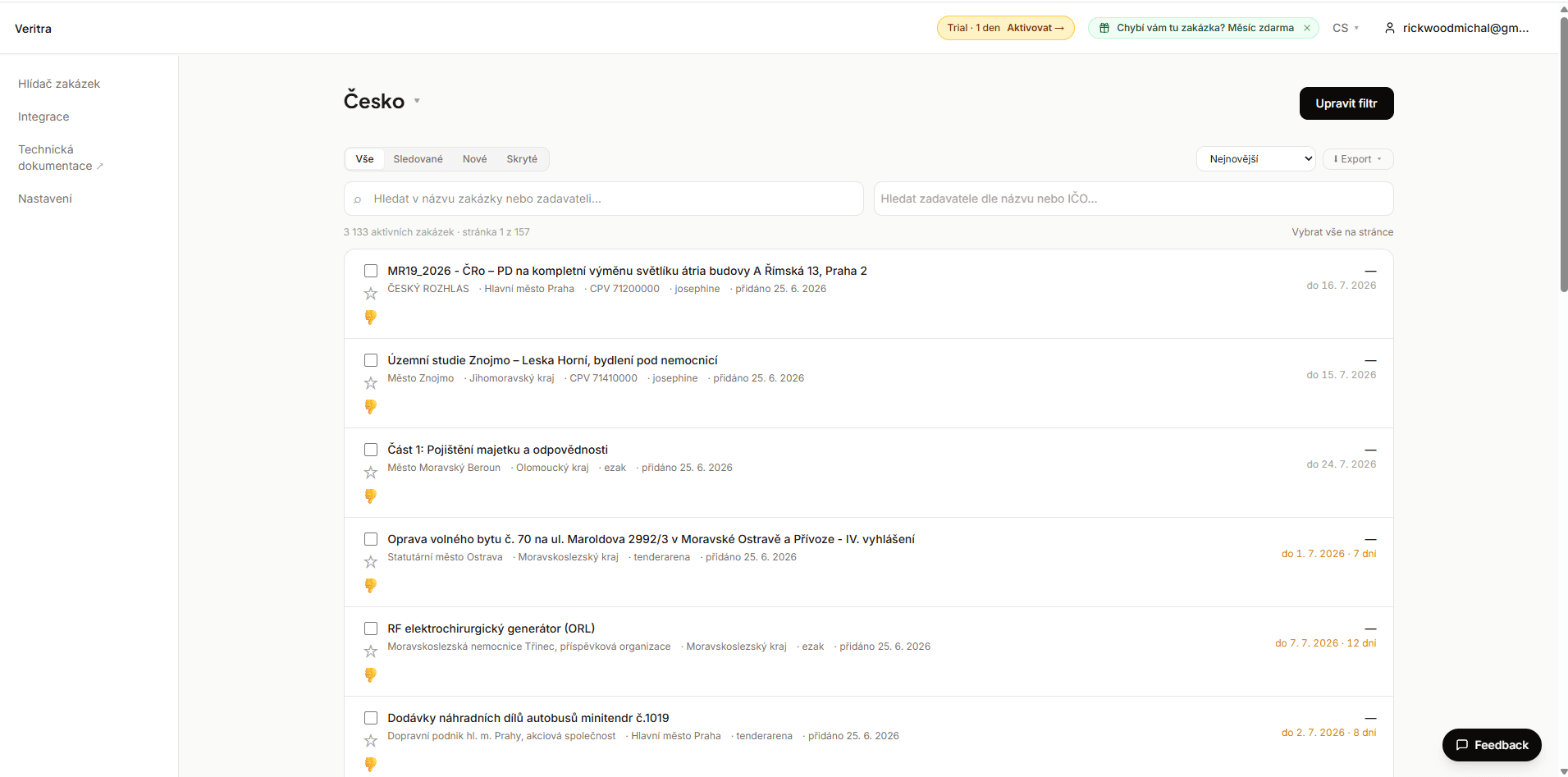This screenshot has width=1568, height=777.
Task: Click dash marker on Oprava volného bytu row
Action: [x=1370, y=539]
